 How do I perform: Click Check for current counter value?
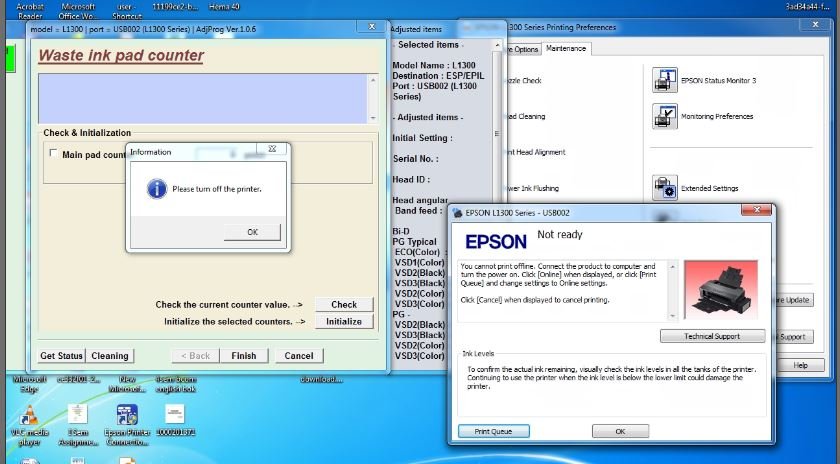[x=344, y=304]
